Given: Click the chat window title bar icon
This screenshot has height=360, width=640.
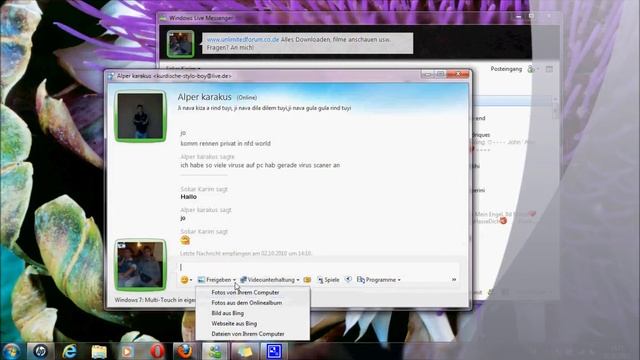Looking at the screenshot, I should click(111, 76).
